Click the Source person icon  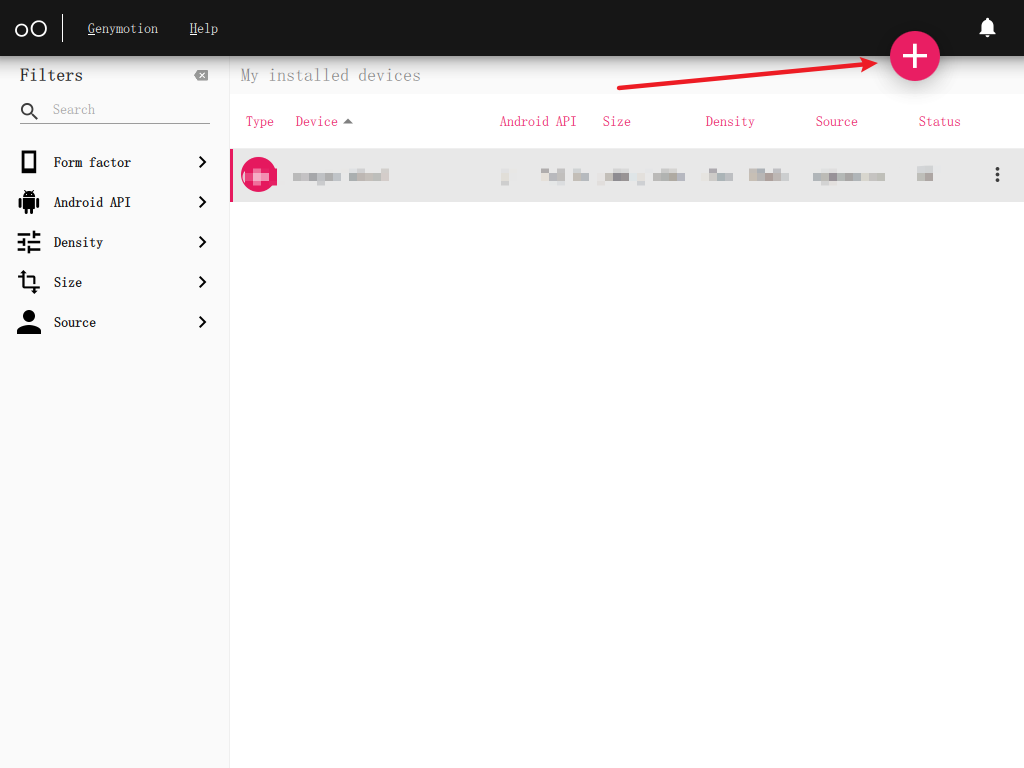click(29, 322)
